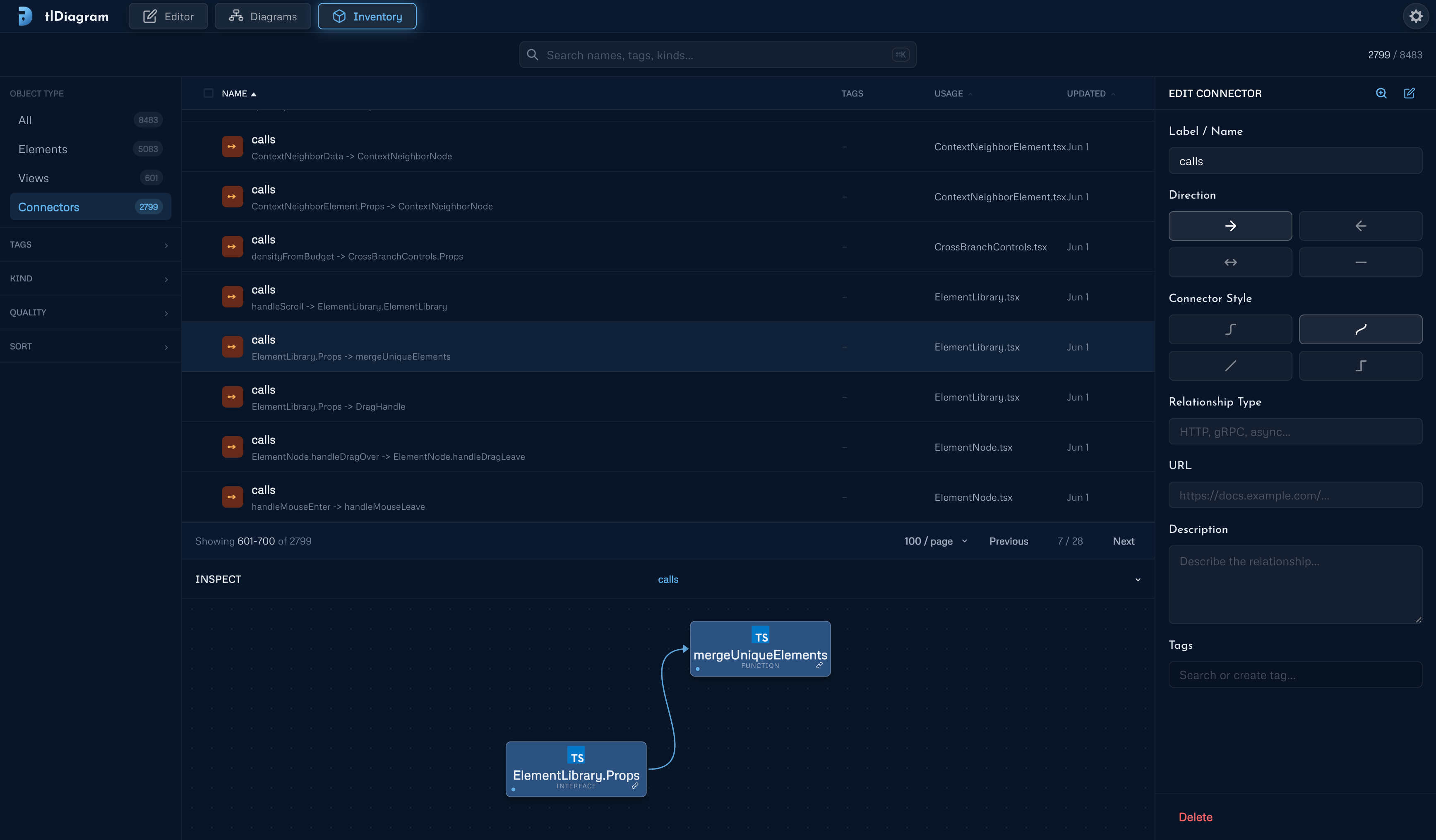Choose the stepped connector style
This screenshot has height=840, width=1436.
click(1360, 366)
